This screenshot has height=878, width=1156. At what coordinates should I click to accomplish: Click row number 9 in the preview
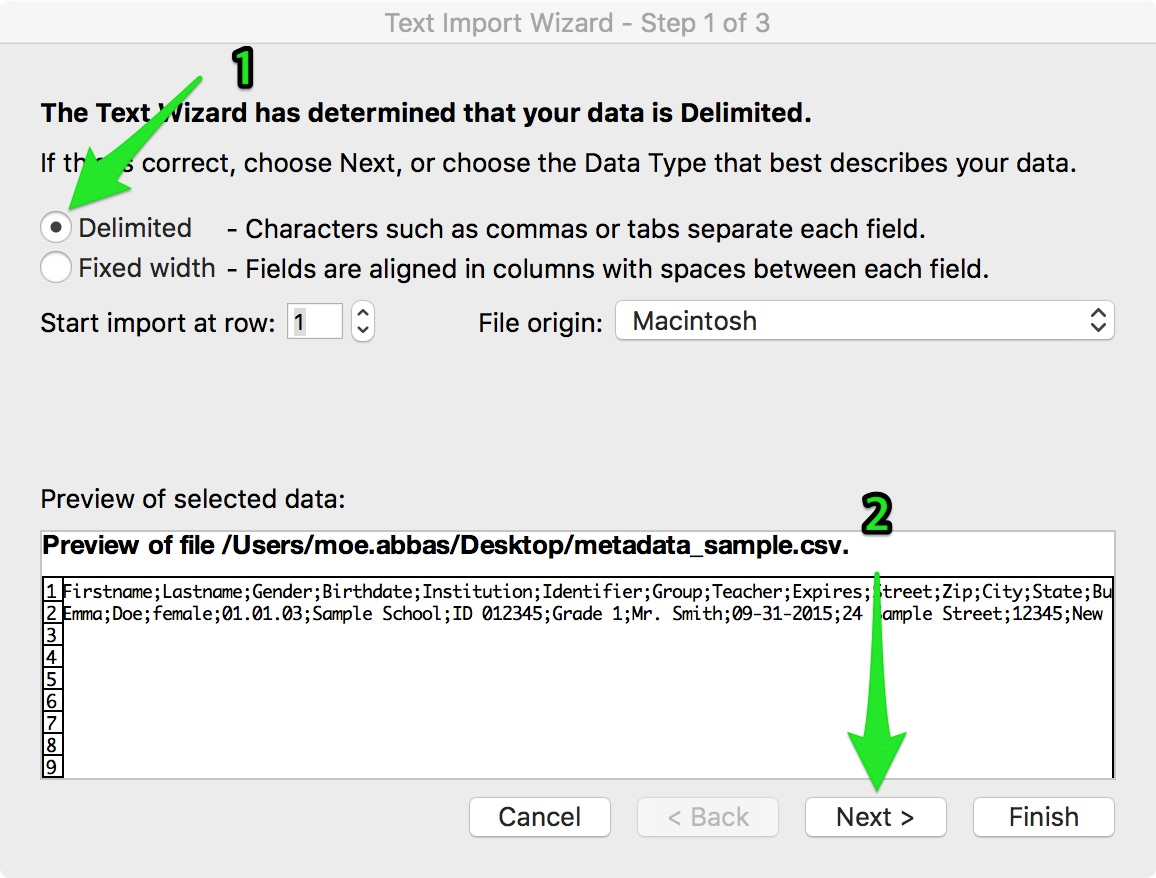click(x=52, y=767)
